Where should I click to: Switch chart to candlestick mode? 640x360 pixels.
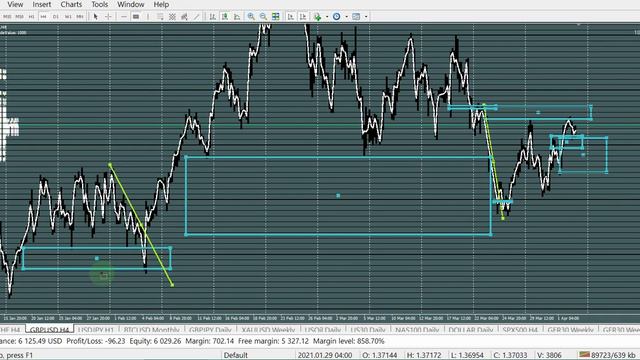tap(224, 17)
